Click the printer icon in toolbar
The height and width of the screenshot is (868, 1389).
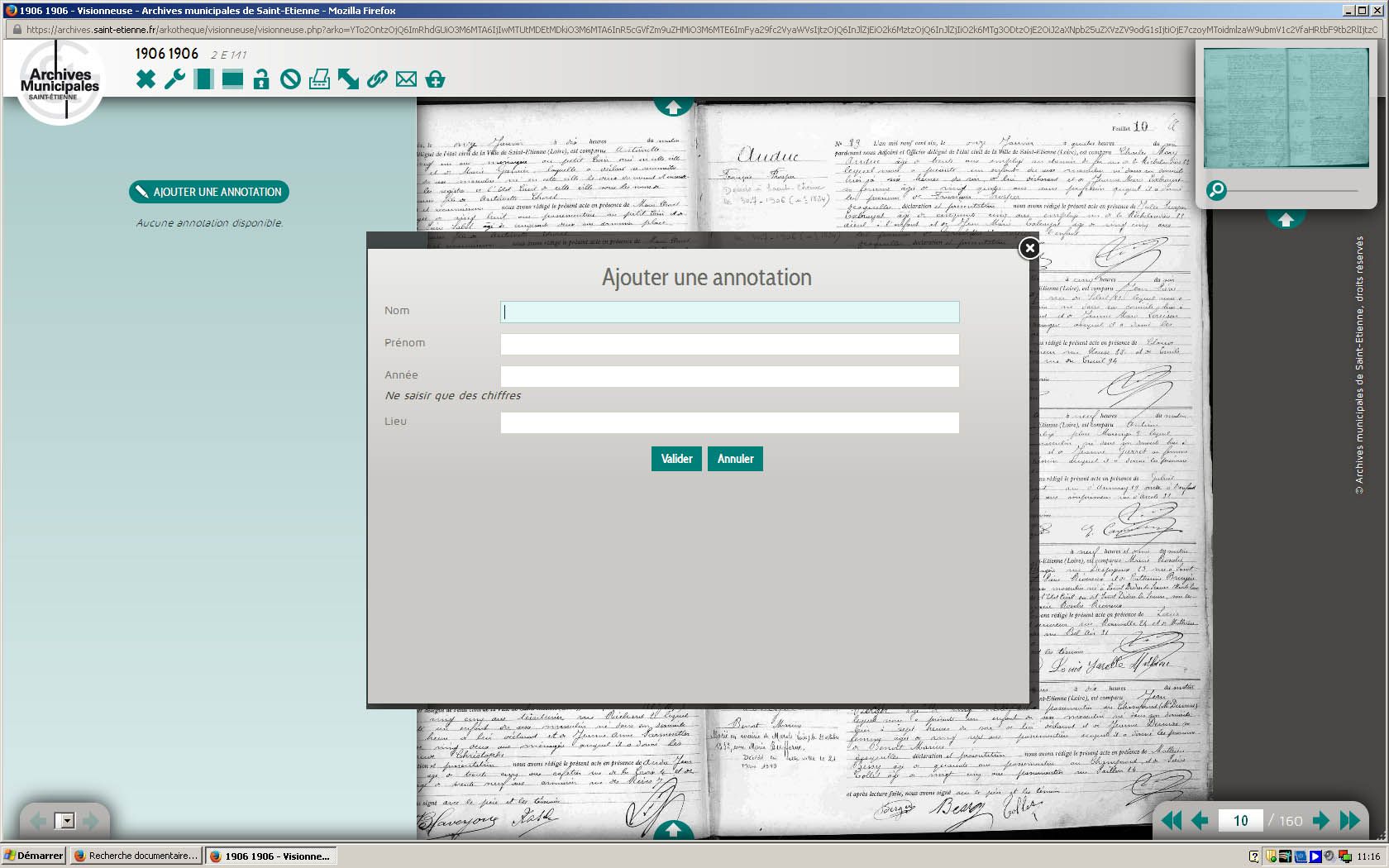(x=319, y=79)
